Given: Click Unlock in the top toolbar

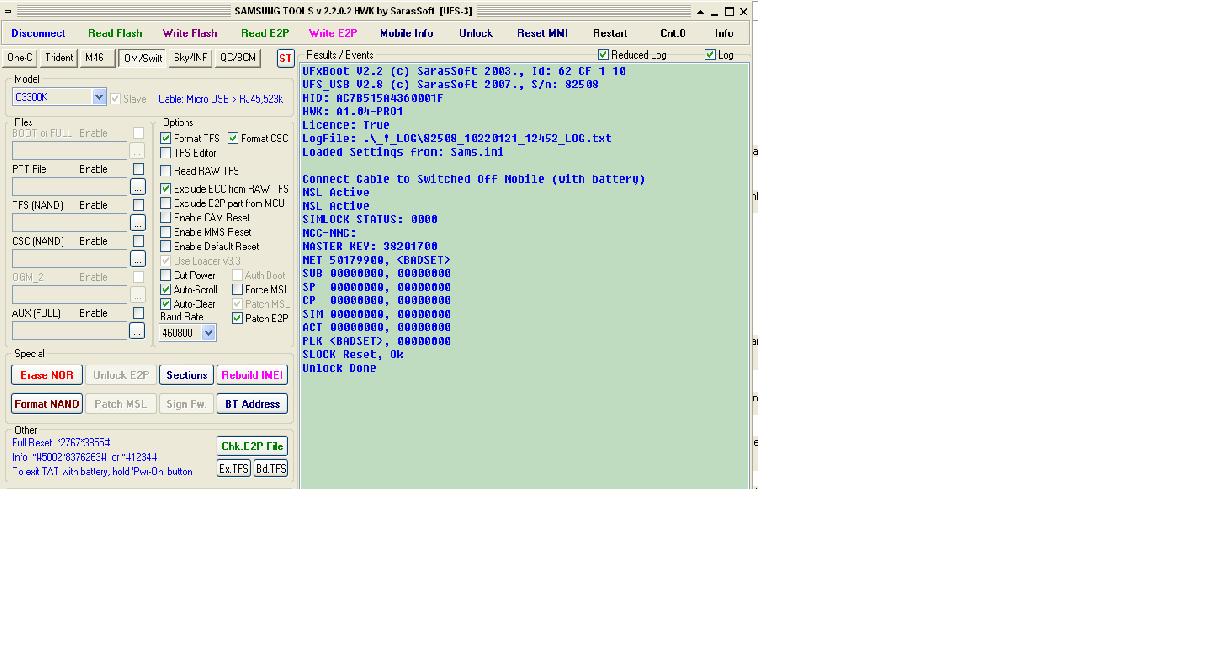Looking at the screenshot, I should (x=476, y=33).
